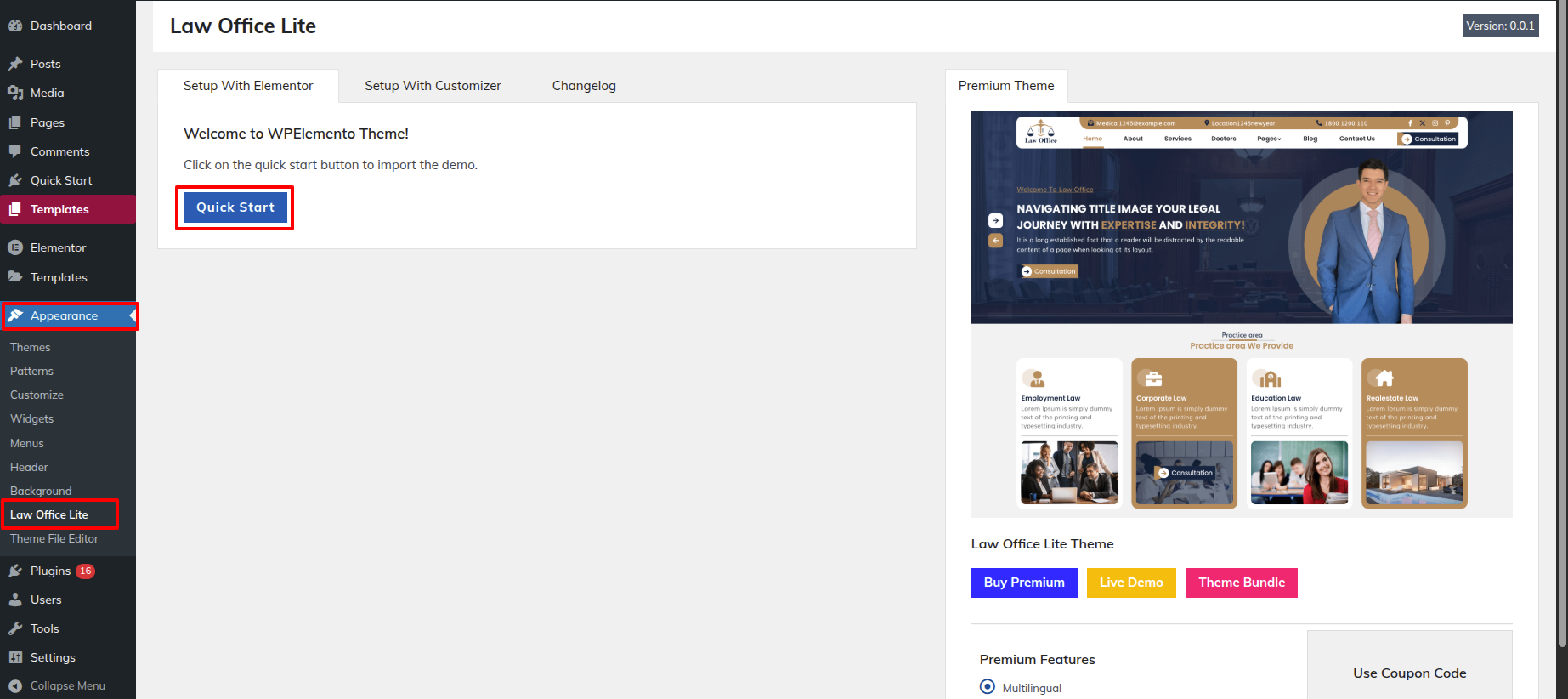Open Widgets submenu link
This screenshot has width=1568, height=699.
(31, 418)
